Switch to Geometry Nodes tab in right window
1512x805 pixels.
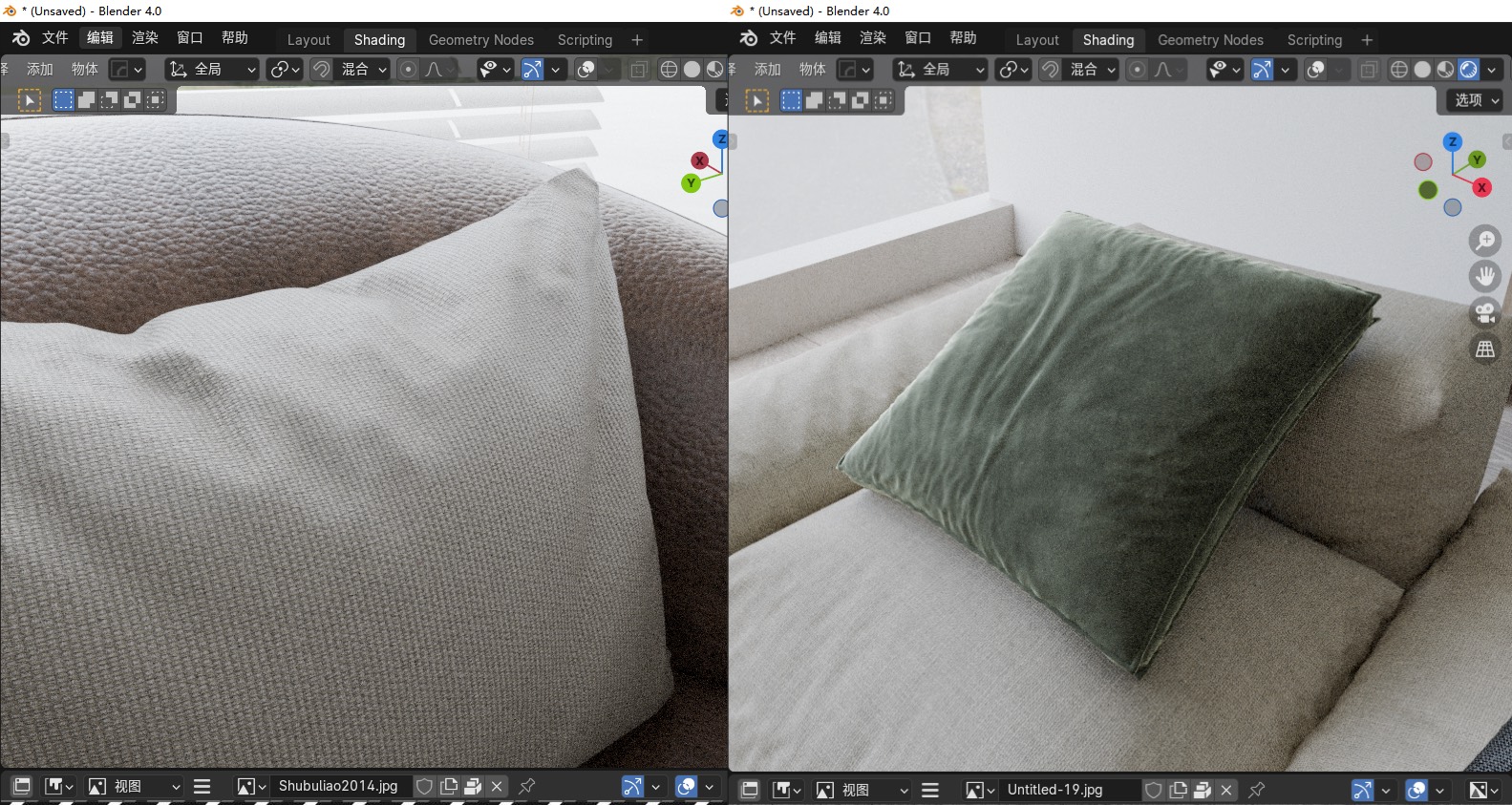pyautogui.click(x=1210, y=40)
